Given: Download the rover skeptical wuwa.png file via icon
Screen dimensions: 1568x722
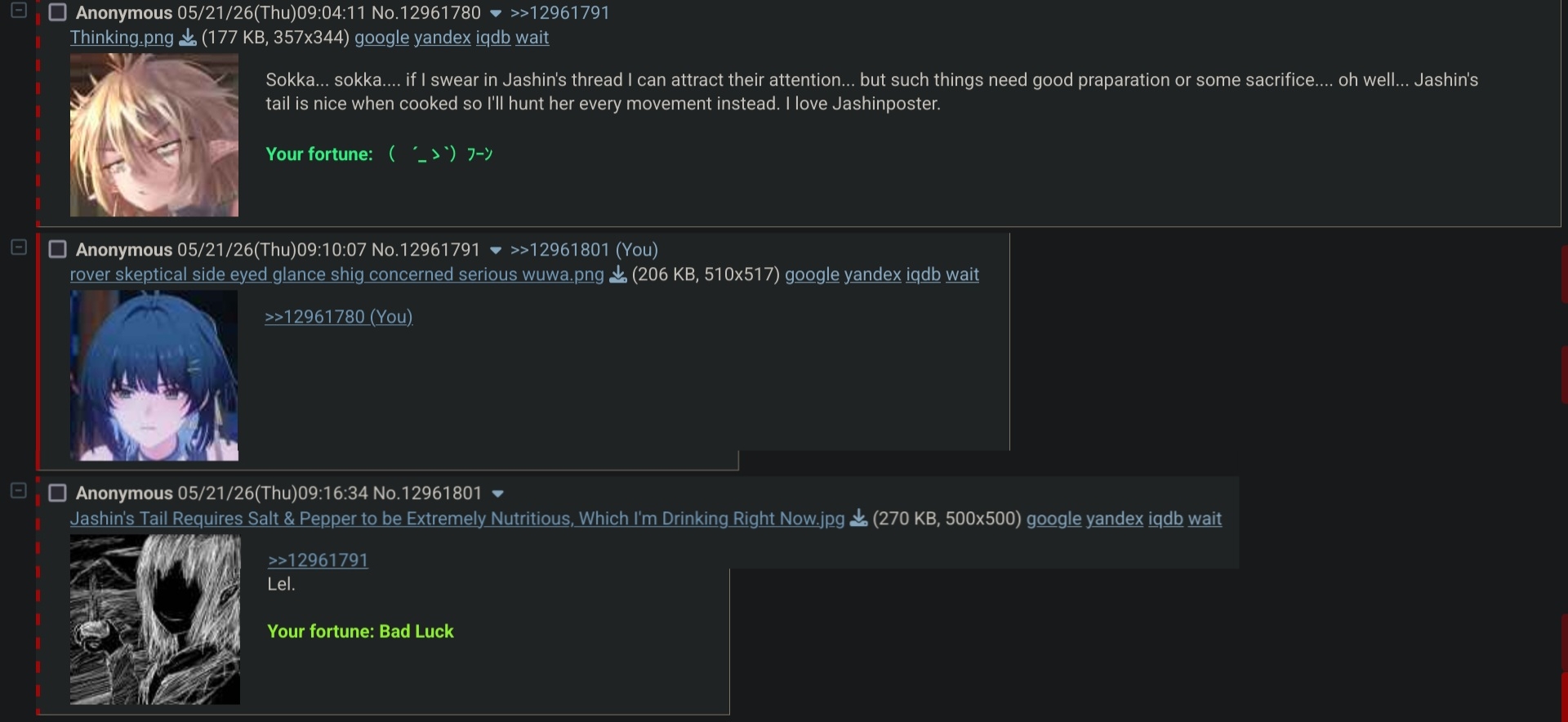Looking at the screenshot, I should 618,274.
